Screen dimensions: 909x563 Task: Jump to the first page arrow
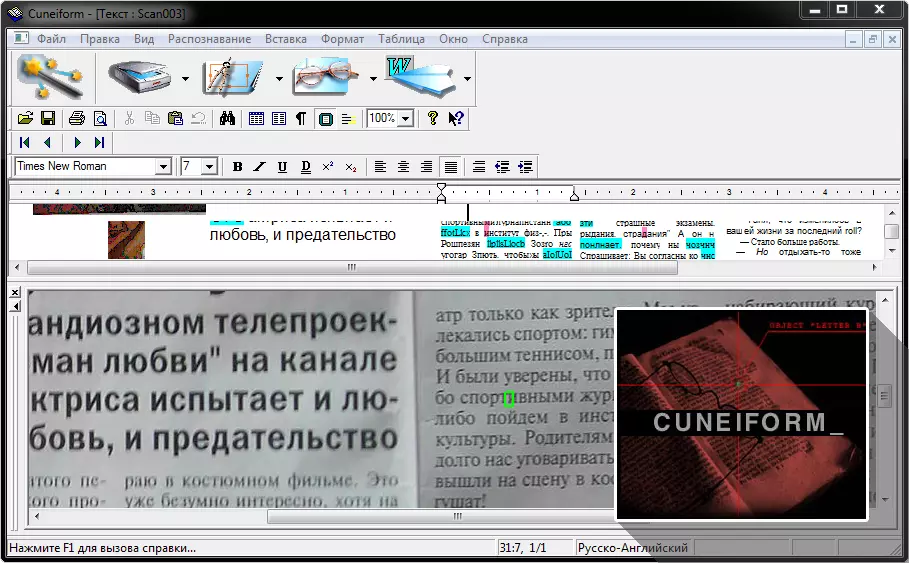25,143
